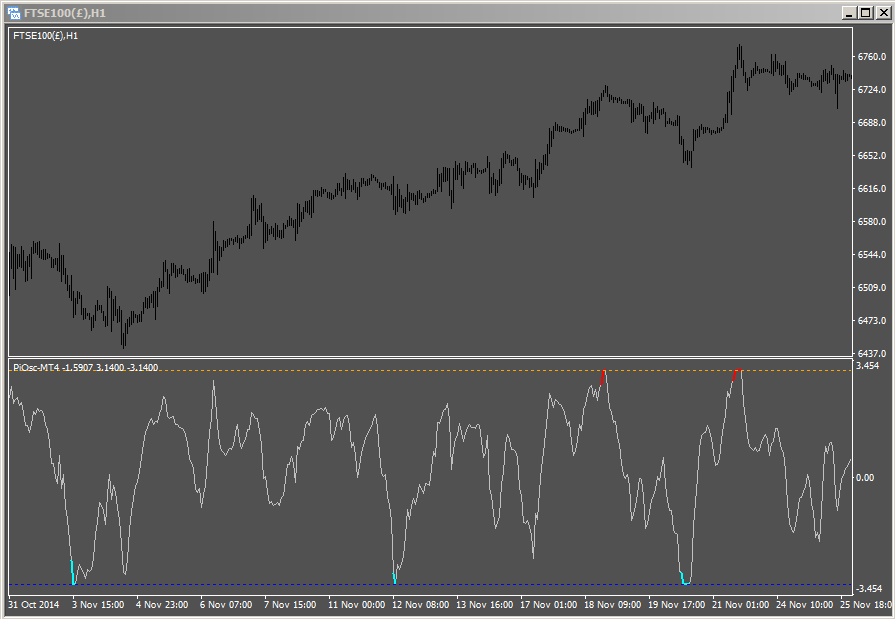Click the cyan signal marker near 3 Nov
This screenshot has height=619, width=895.
click(74, 573)
